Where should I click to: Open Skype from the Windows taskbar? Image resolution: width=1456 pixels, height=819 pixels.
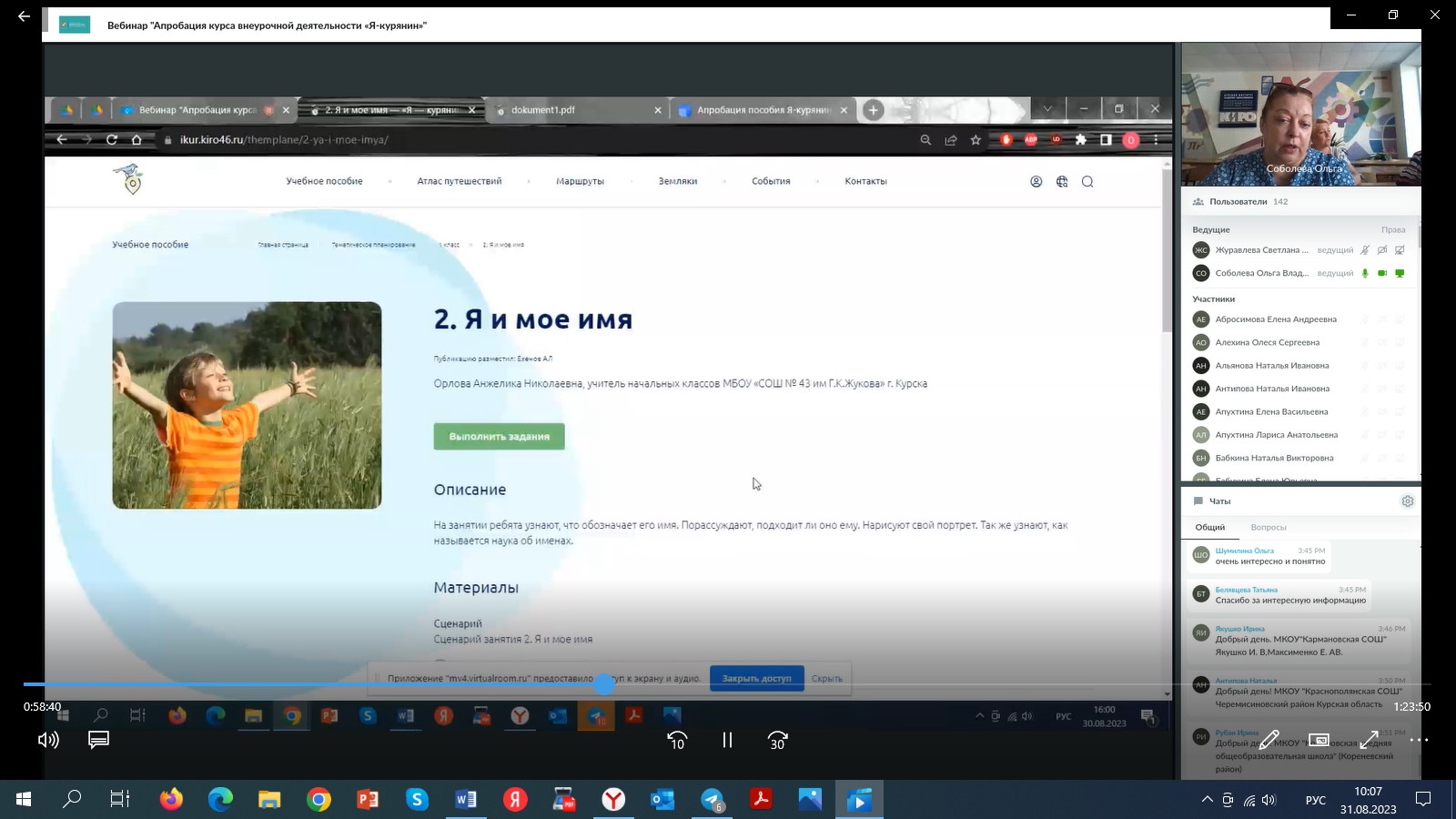coord(417,799)
